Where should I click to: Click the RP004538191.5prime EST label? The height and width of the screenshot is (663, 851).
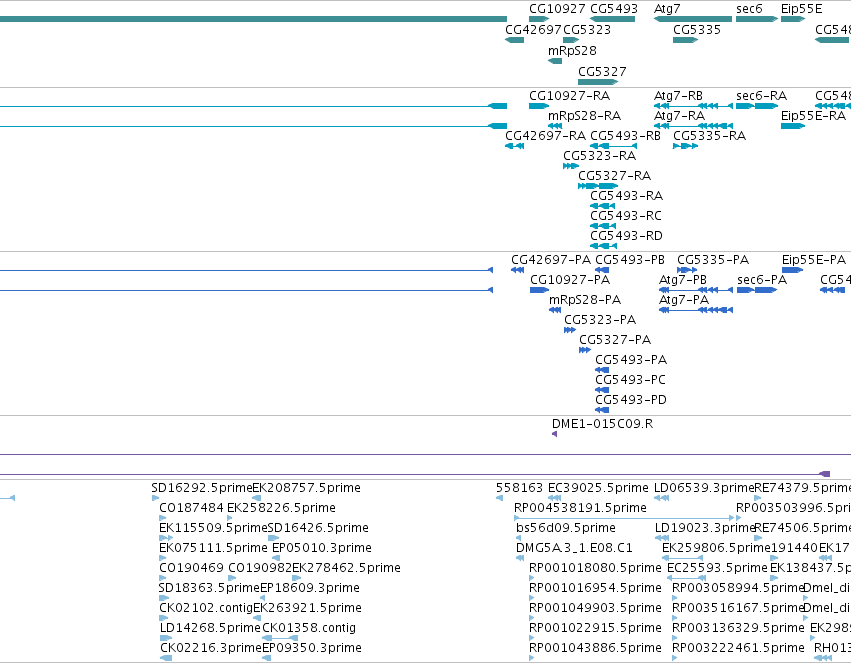pyautogui.click(x=580, y=508)
